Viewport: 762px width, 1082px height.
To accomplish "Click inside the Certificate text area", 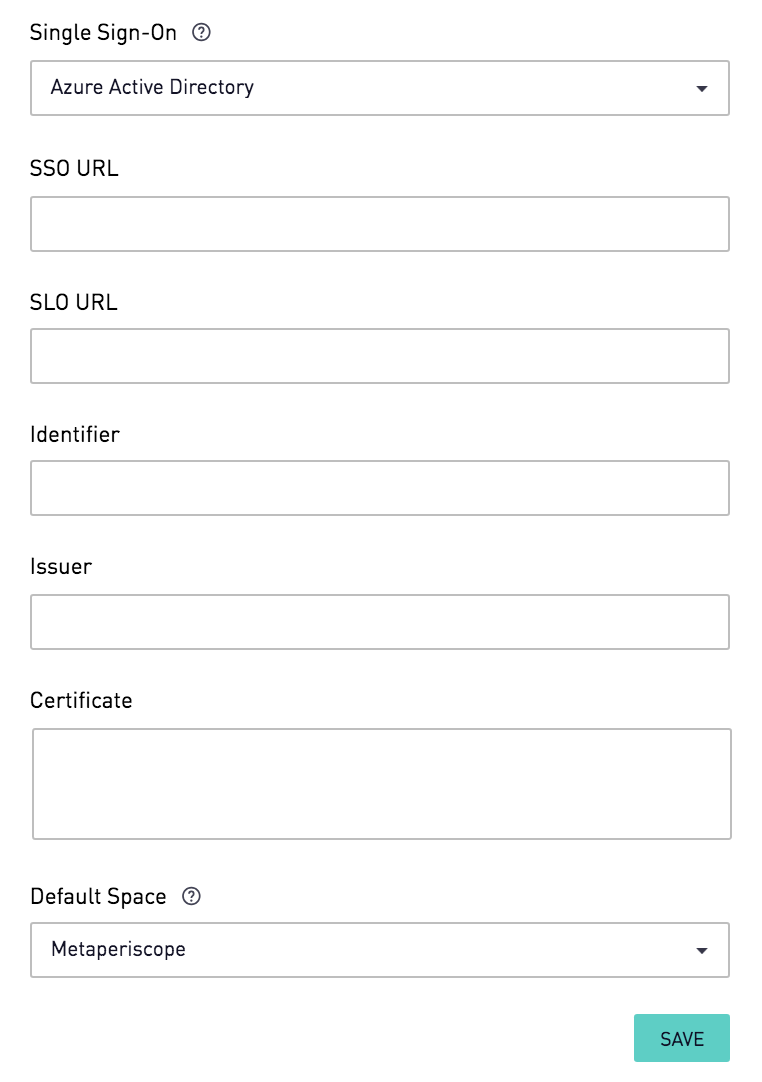I will pos(382,784).
